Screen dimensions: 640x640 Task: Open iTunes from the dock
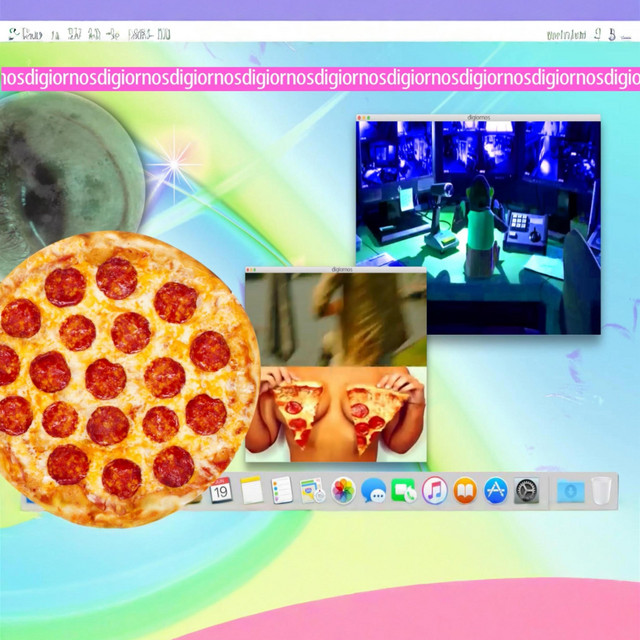[x=434, y=491]
